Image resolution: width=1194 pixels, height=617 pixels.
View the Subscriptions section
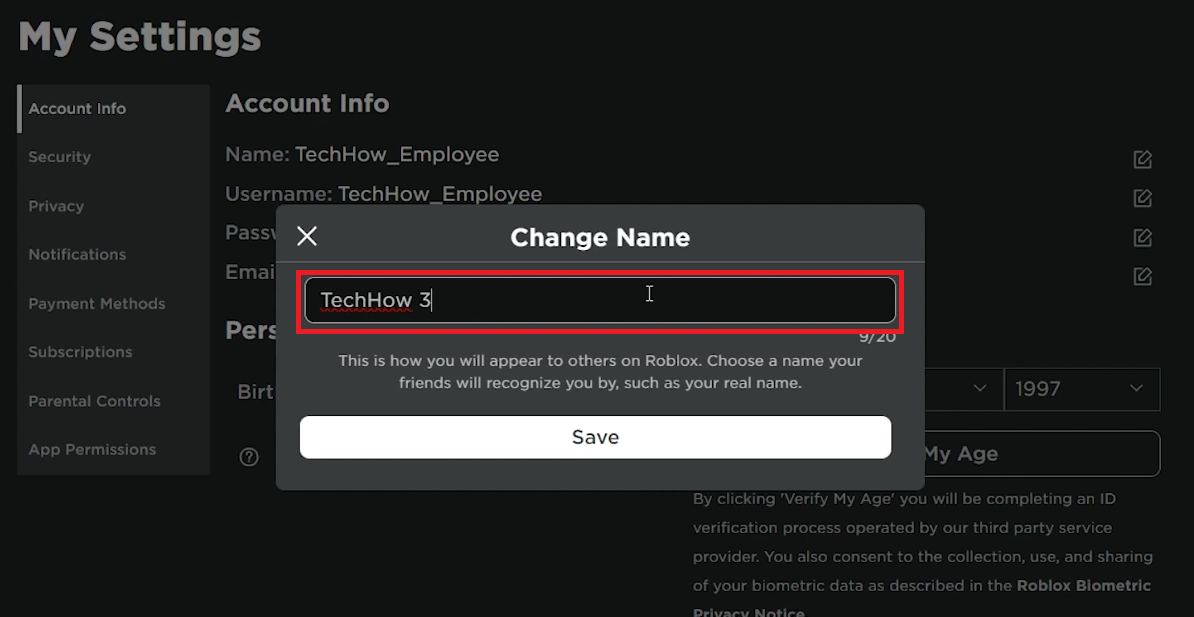pos(80,352)
